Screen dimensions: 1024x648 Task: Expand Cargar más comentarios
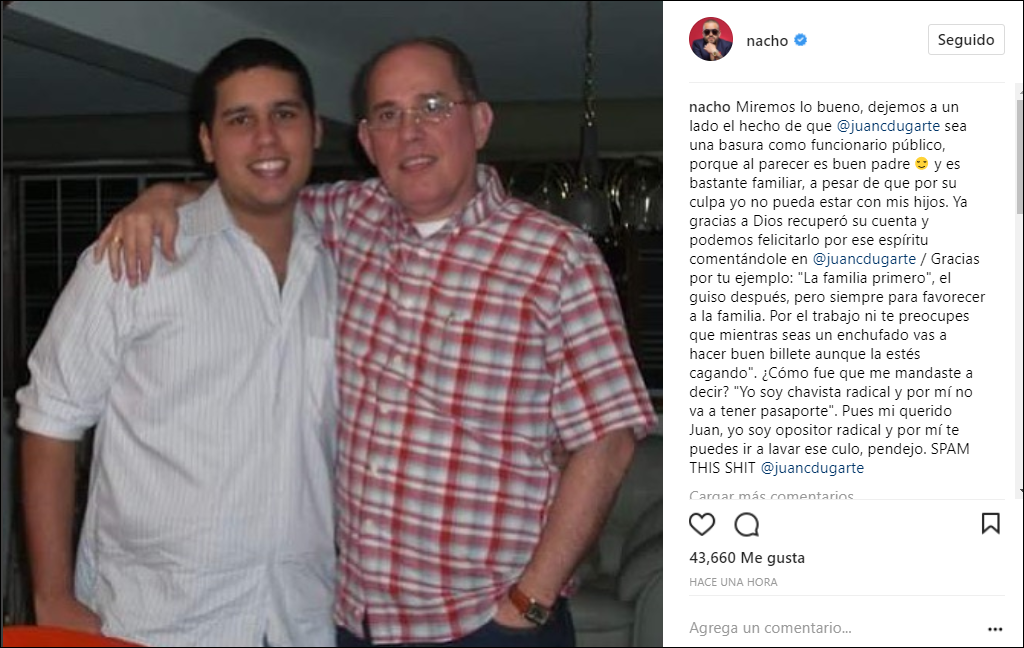click(x=771, y=494)
